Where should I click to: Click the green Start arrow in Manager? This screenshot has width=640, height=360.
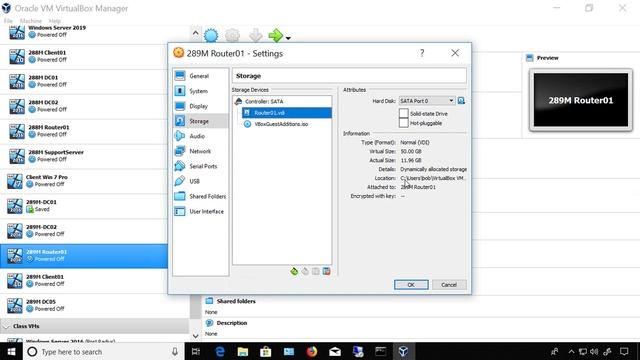click(276, 36)
